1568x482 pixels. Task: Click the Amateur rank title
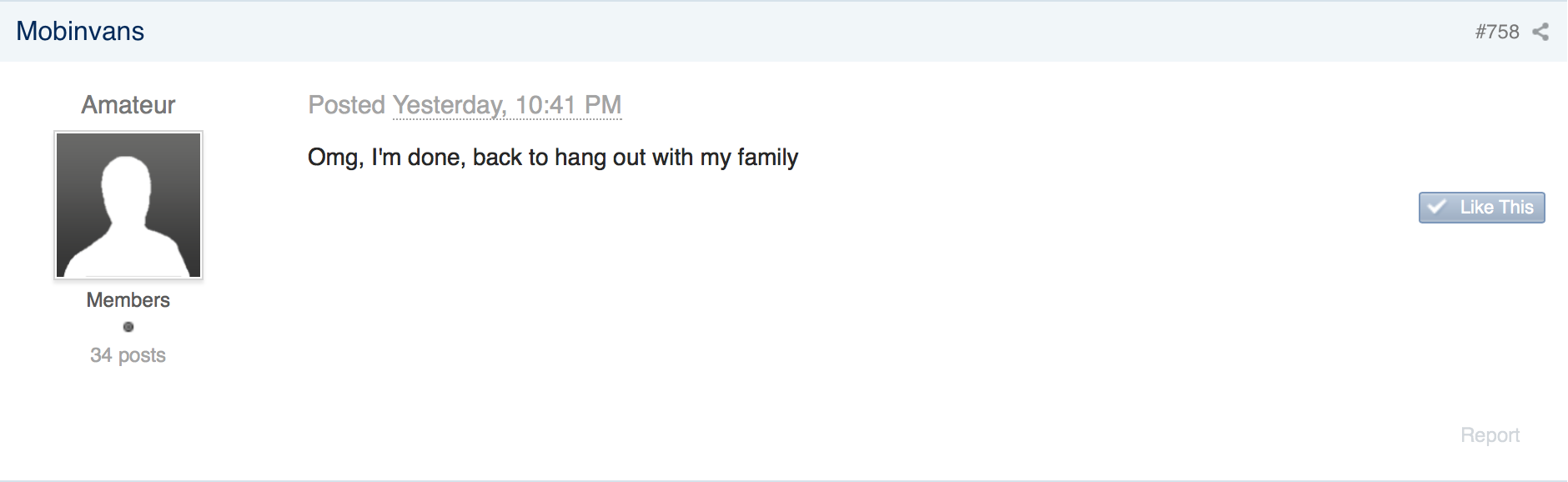tap(128, 105)
